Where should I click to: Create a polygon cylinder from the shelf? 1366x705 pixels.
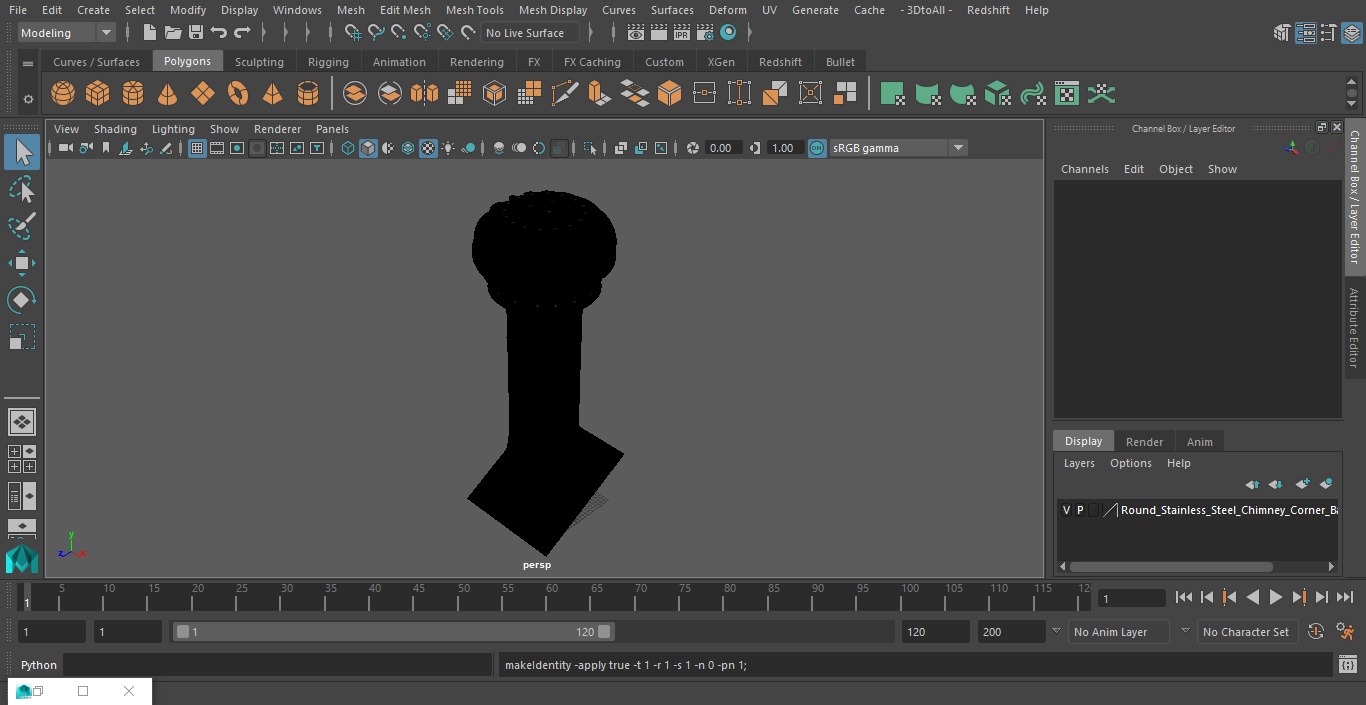[x=133, y=94]
